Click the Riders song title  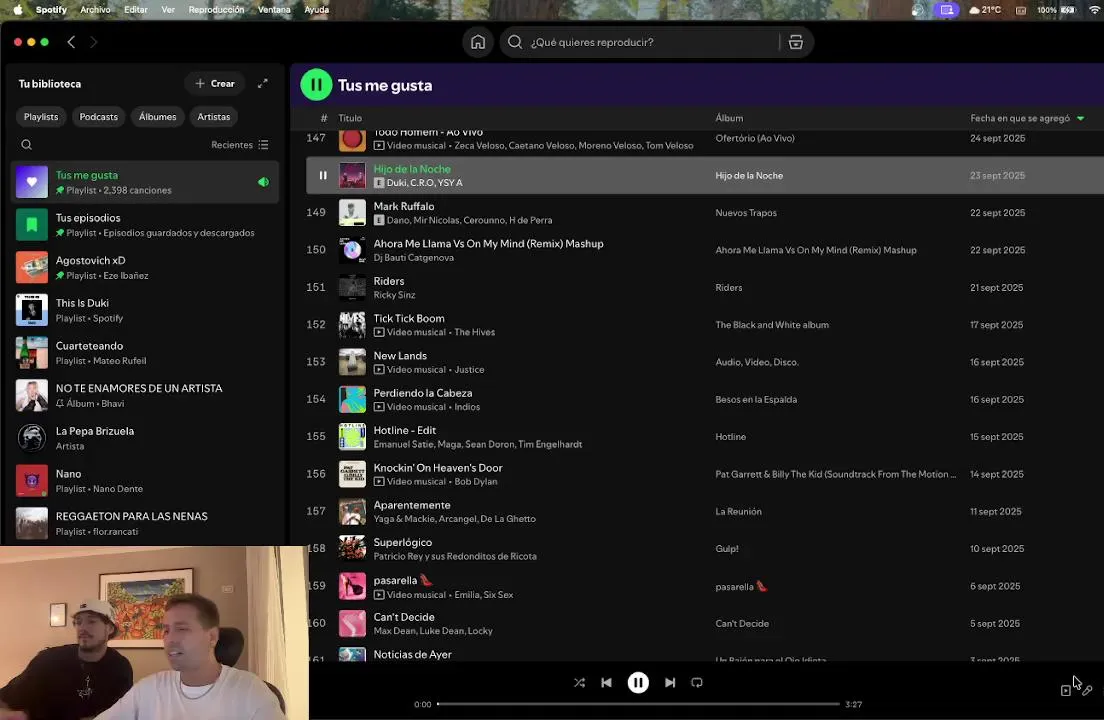[389, 281]
